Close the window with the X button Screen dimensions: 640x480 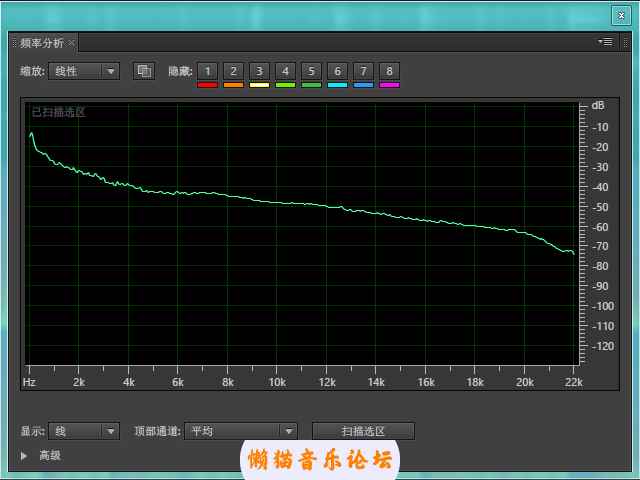[621, 16]
